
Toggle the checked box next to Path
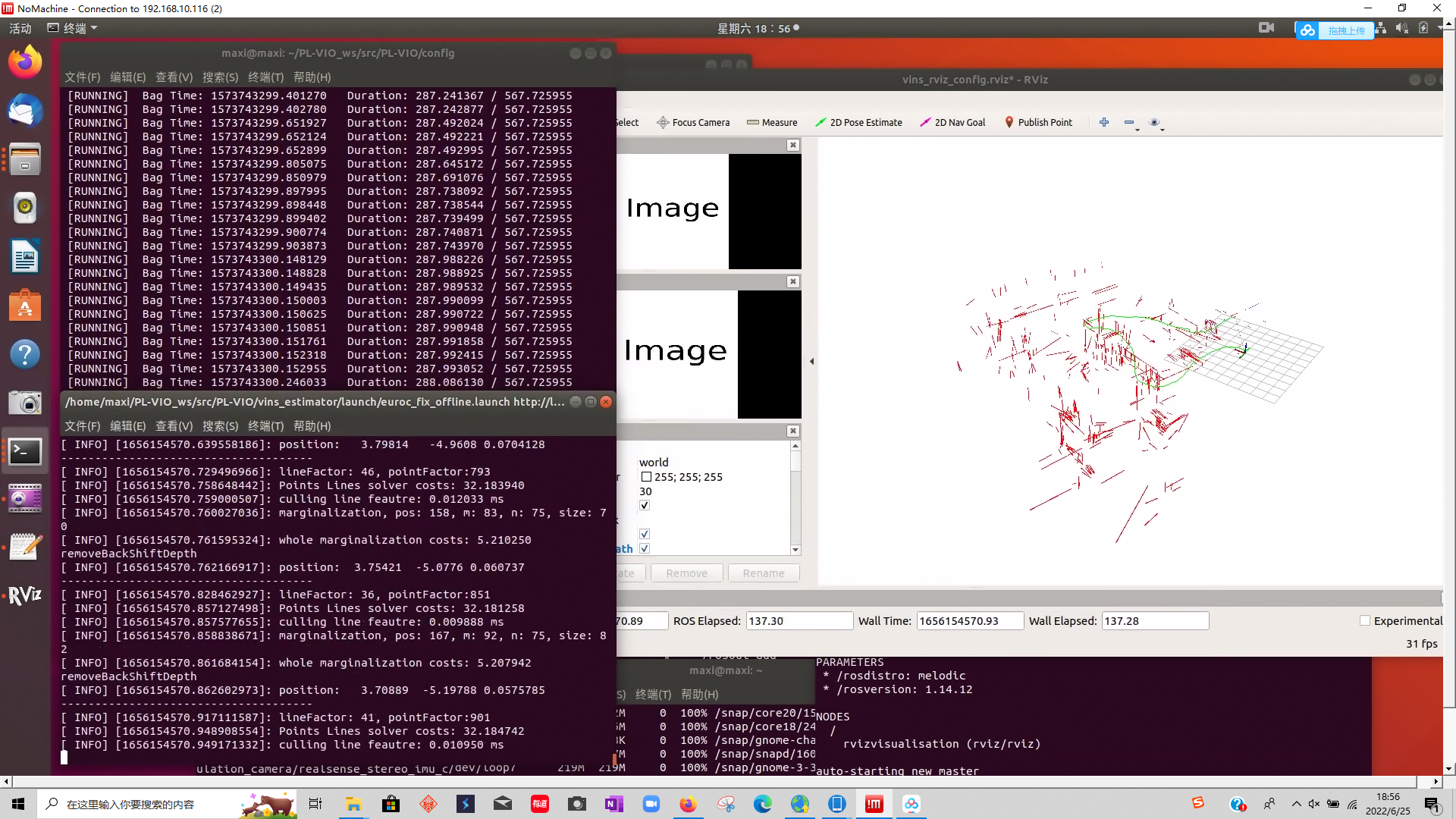coord(645,548)
